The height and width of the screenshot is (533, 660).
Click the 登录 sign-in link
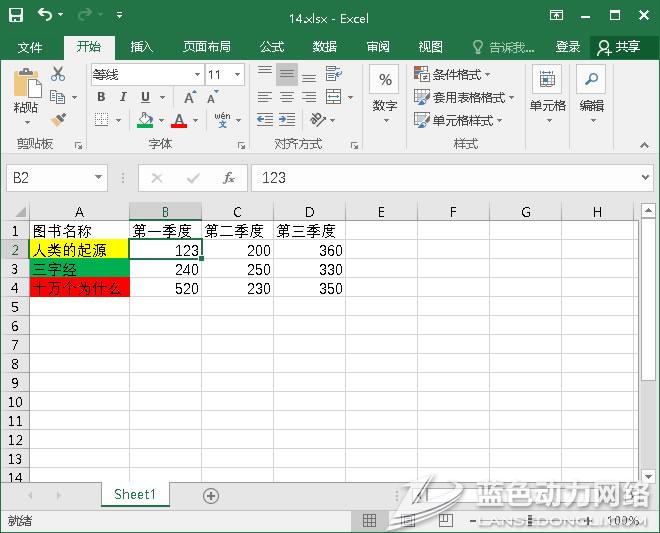pyautogui.click(x=568, y=47)
